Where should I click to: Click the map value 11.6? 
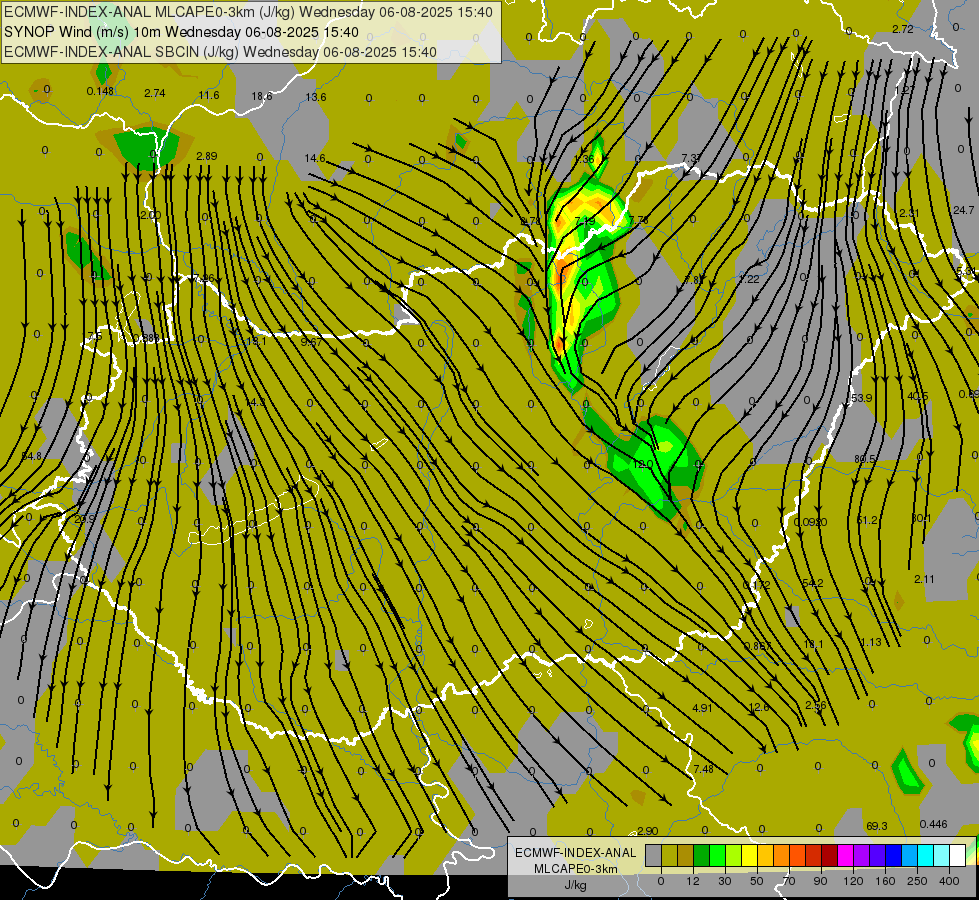pos(209,95)
